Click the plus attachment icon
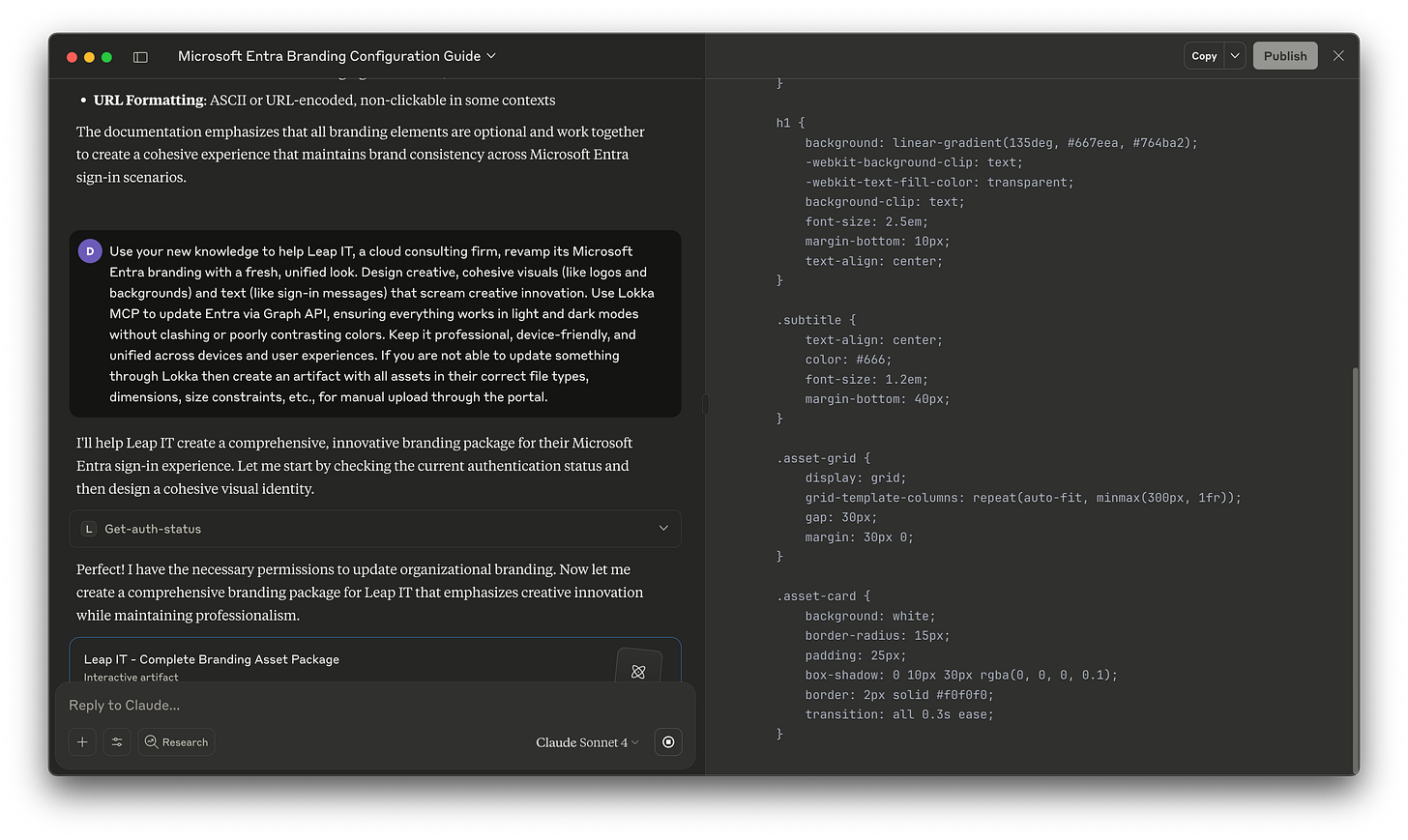The width and height of the screenshot is (1408, 840). coord(82,742)
